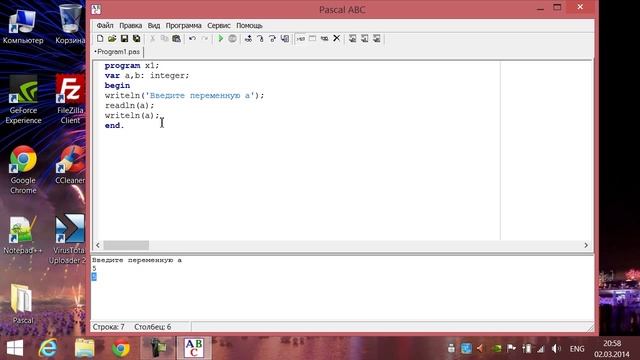Viewport: 640px width, 360px height.
Task: Click the first of three window-layout icons
Action: click(353, 38)
